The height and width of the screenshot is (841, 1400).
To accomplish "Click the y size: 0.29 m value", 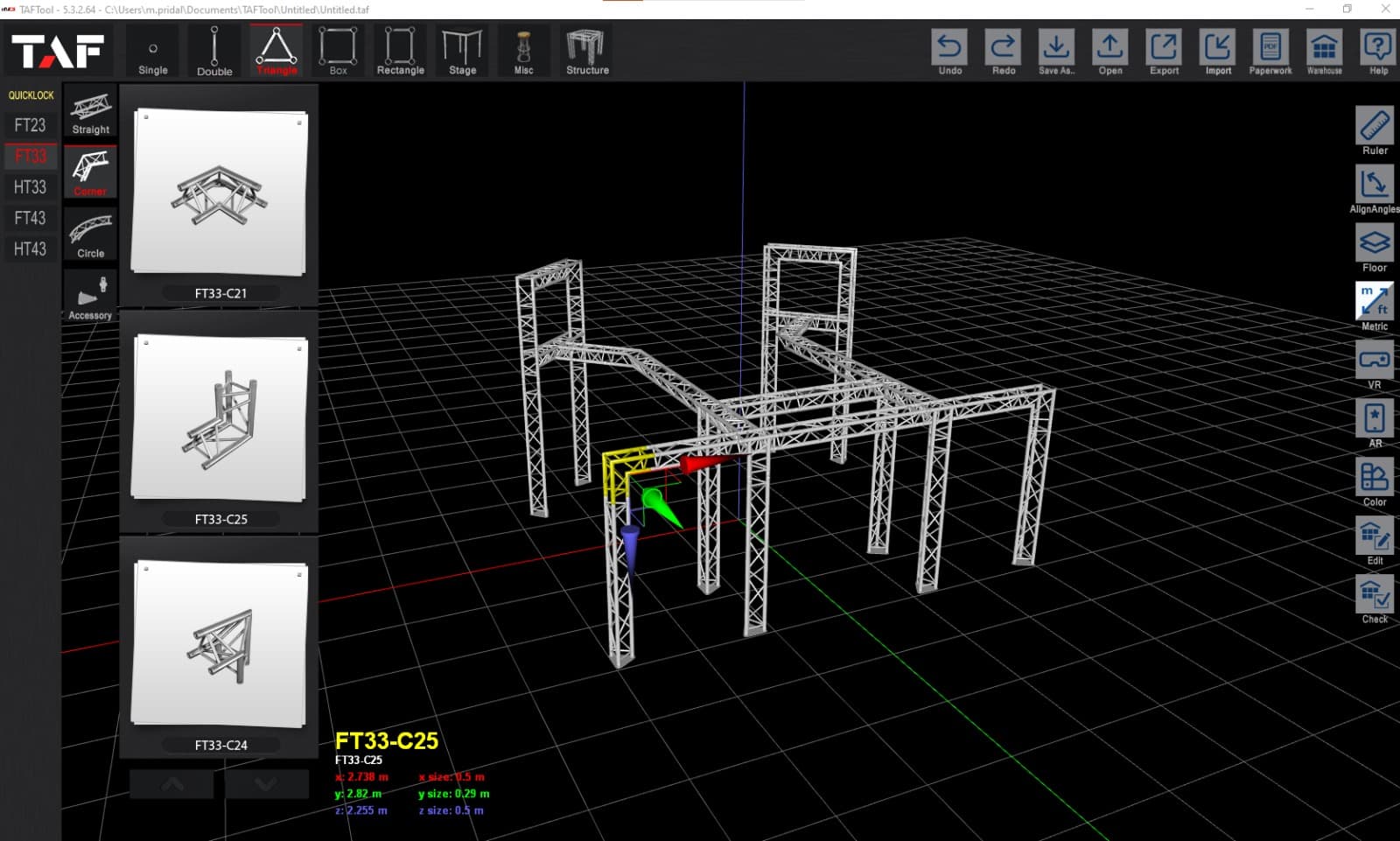I will tap(454, 793).
